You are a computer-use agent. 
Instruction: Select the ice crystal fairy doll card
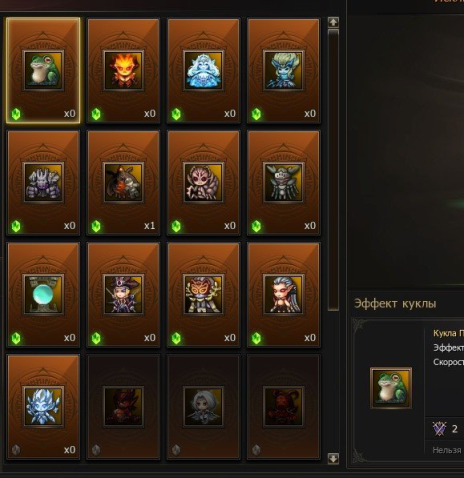(43, 407)
